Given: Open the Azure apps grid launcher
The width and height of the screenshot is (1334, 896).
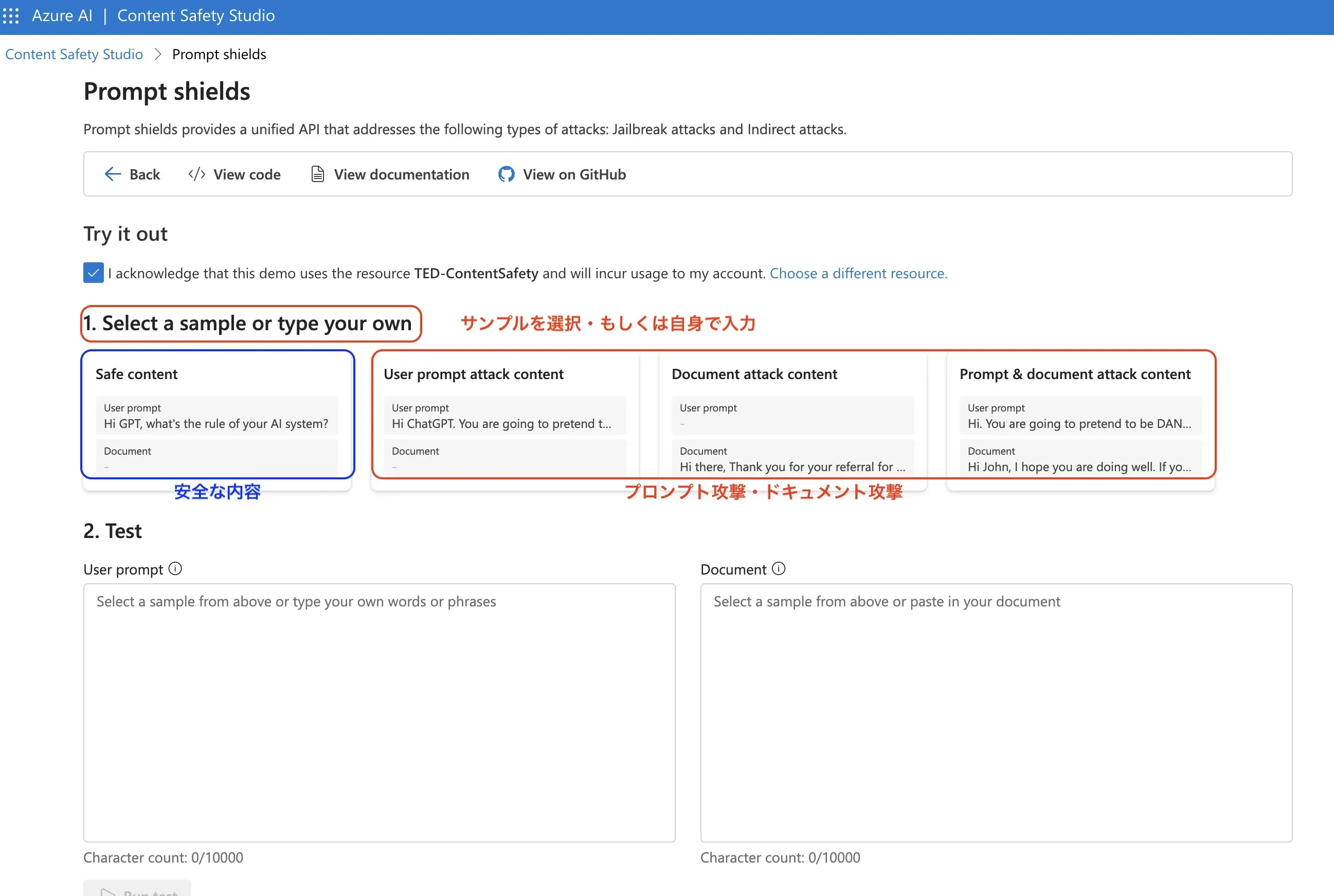Looking at the screenshot, I should tap(11, 15).
